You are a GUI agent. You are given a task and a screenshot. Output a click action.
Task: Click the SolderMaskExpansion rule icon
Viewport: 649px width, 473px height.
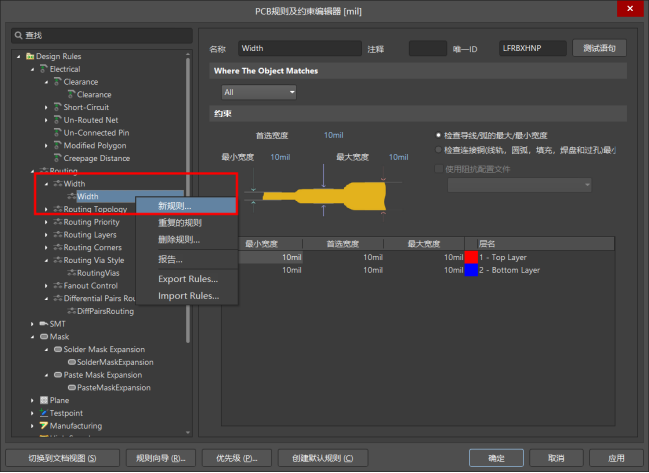[x=70, y=362]
